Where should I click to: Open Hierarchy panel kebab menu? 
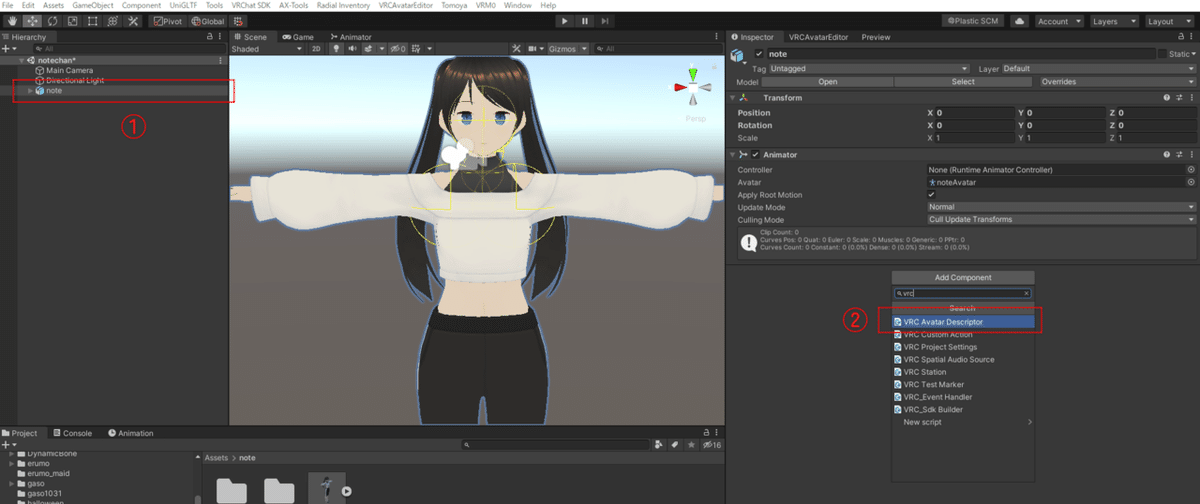[220, 37]
